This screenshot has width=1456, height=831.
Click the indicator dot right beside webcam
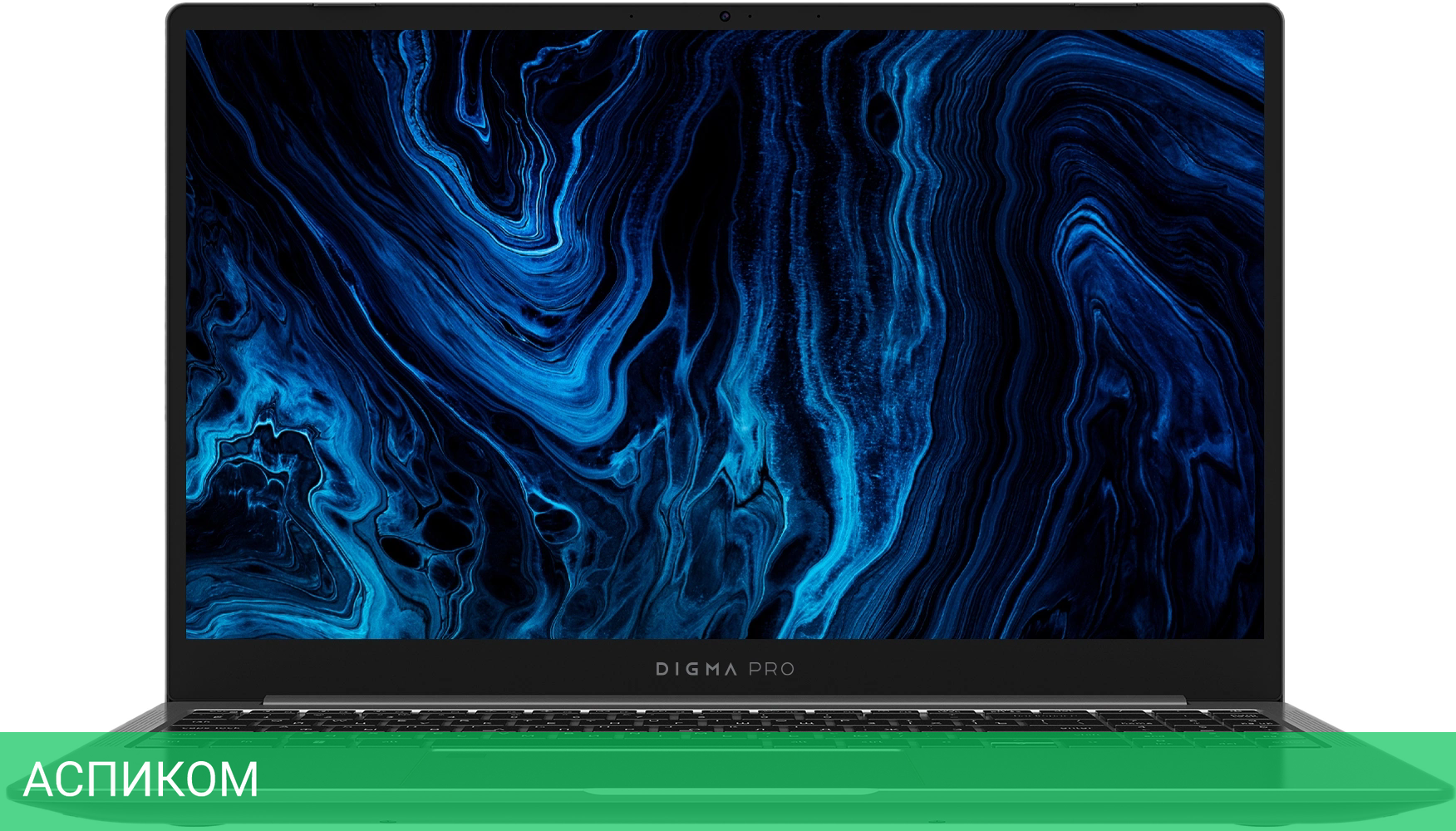coord(750,16)
